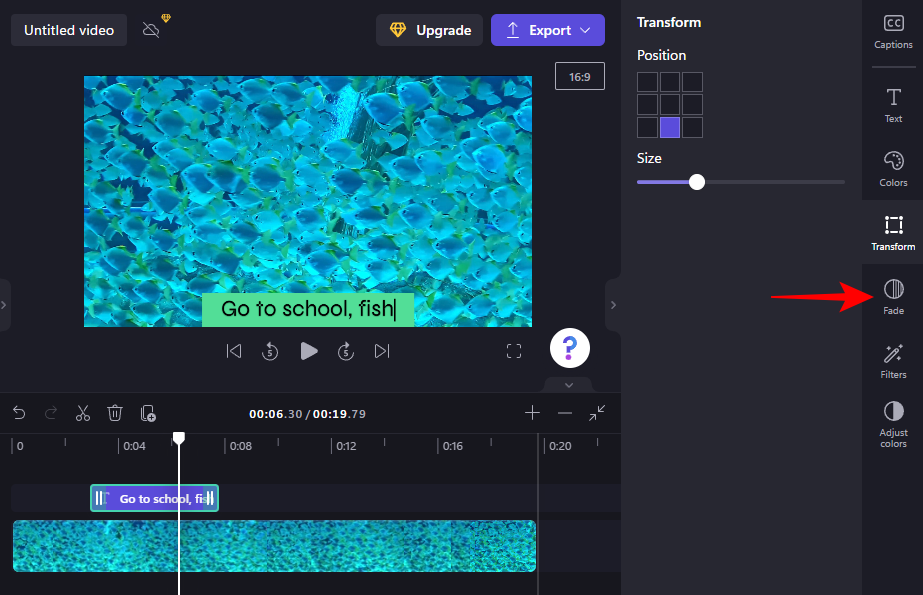
Task: Select the top-left position grid cell
Action: click(x=647, y=82)
